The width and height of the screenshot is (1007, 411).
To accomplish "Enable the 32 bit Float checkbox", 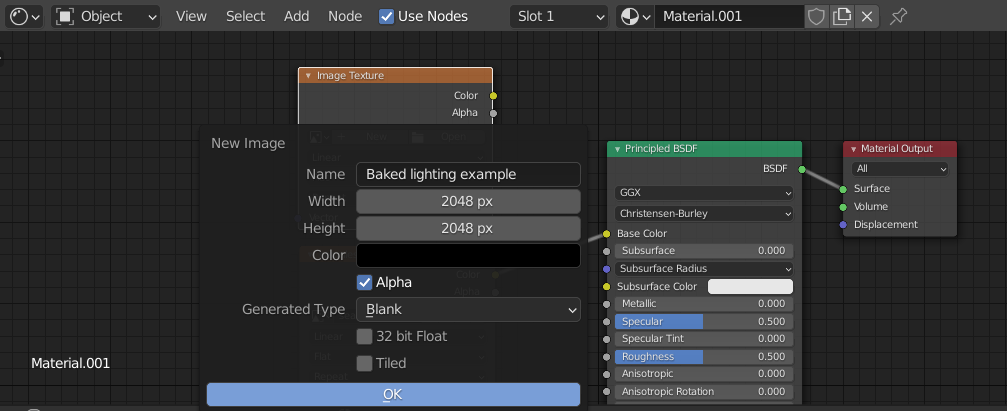I will (365, 337).
